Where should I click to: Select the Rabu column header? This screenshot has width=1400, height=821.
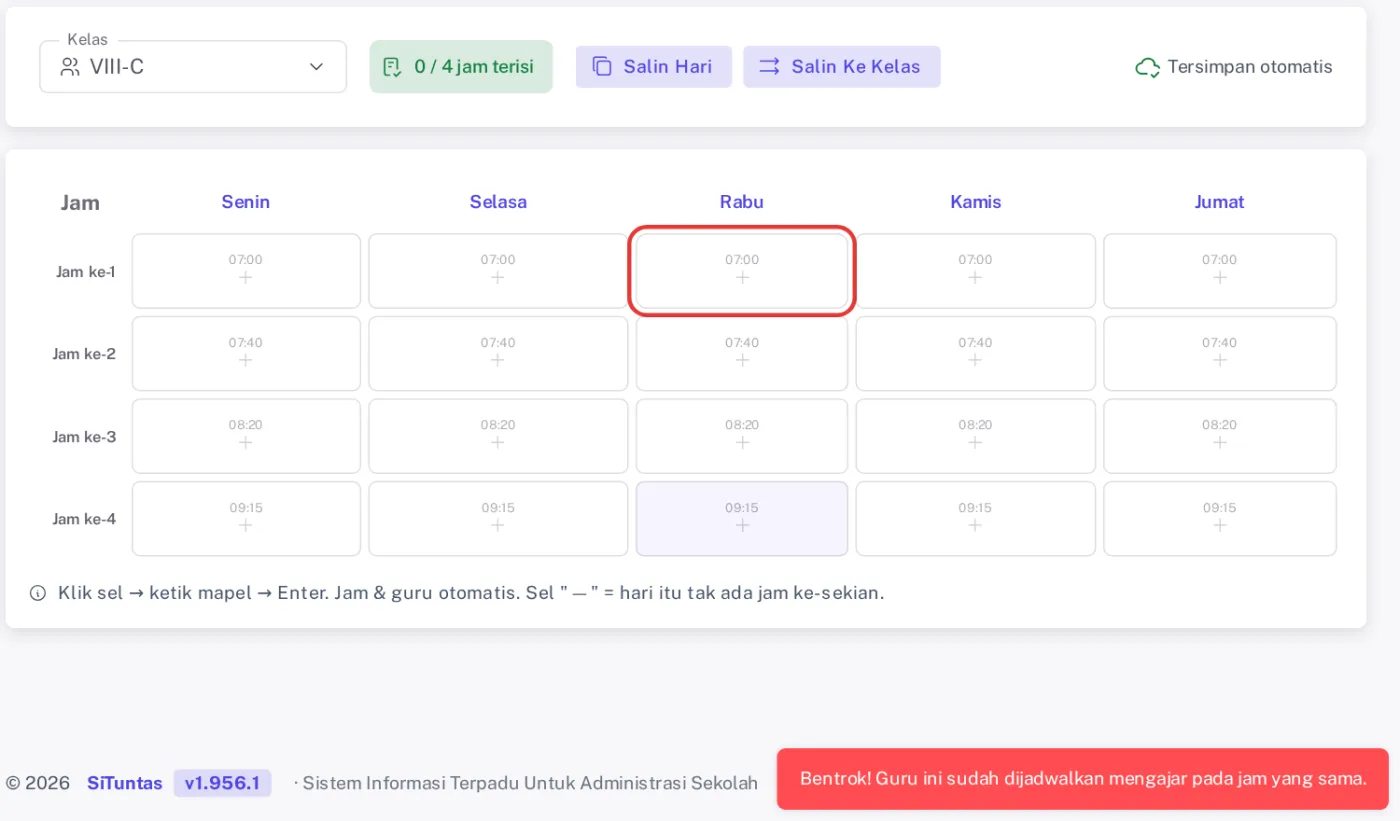coord(742,202)
